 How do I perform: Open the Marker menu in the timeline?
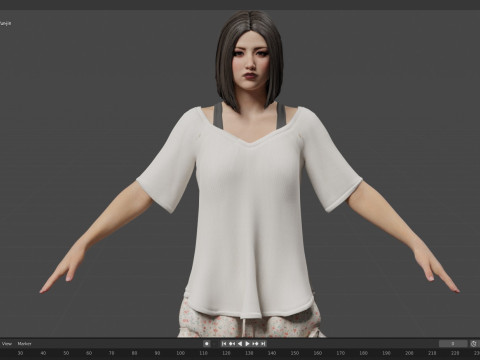pyautogui.click(x=24, y=344)
